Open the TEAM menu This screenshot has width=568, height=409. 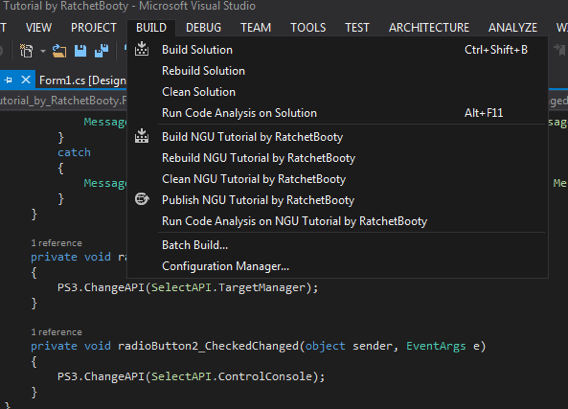(256, 28)
